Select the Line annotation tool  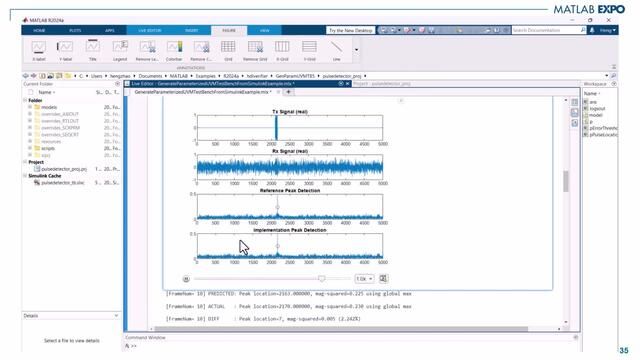click(336, 51)
